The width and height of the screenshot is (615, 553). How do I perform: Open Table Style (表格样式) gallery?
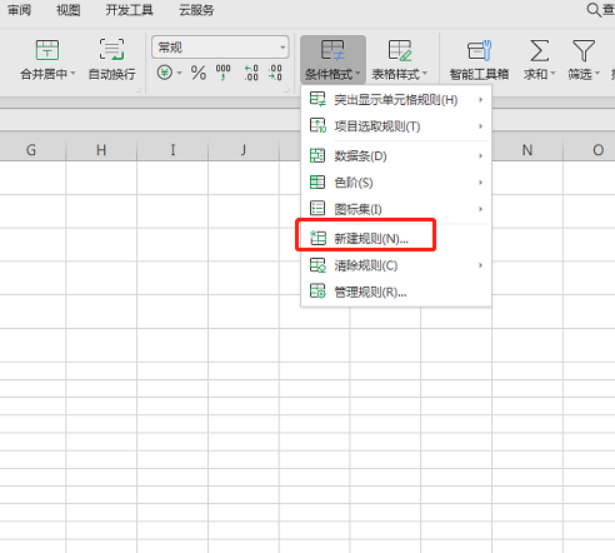pos(400,60)
